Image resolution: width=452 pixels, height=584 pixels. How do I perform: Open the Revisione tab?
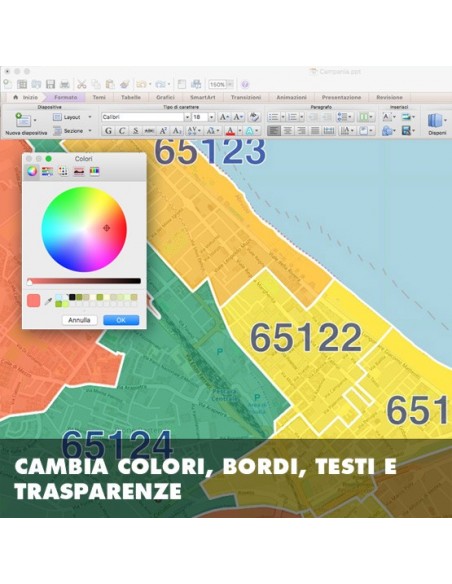point(389,97)
